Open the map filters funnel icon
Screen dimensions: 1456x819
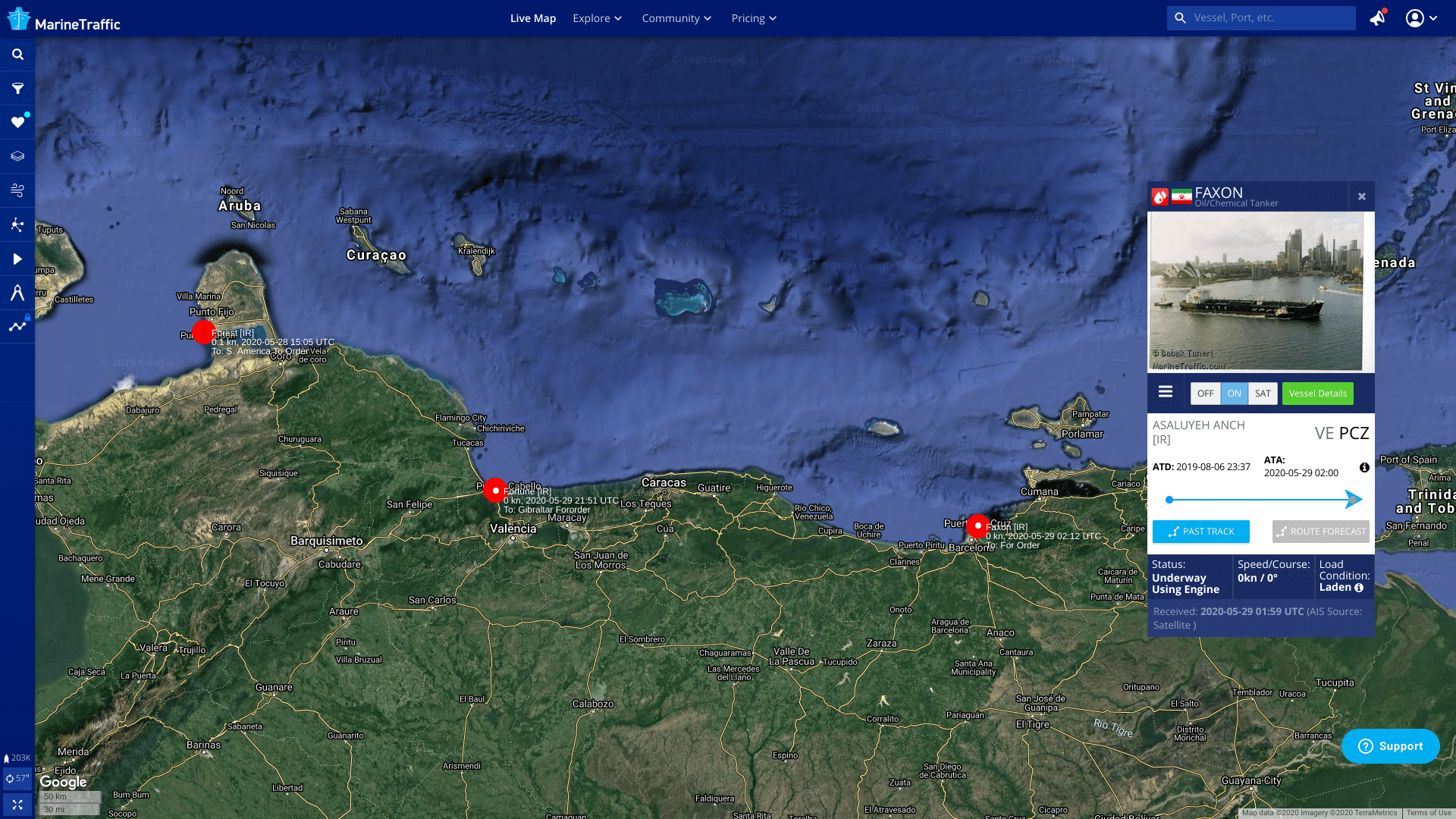pyautogui.click(x=17, y=89)
